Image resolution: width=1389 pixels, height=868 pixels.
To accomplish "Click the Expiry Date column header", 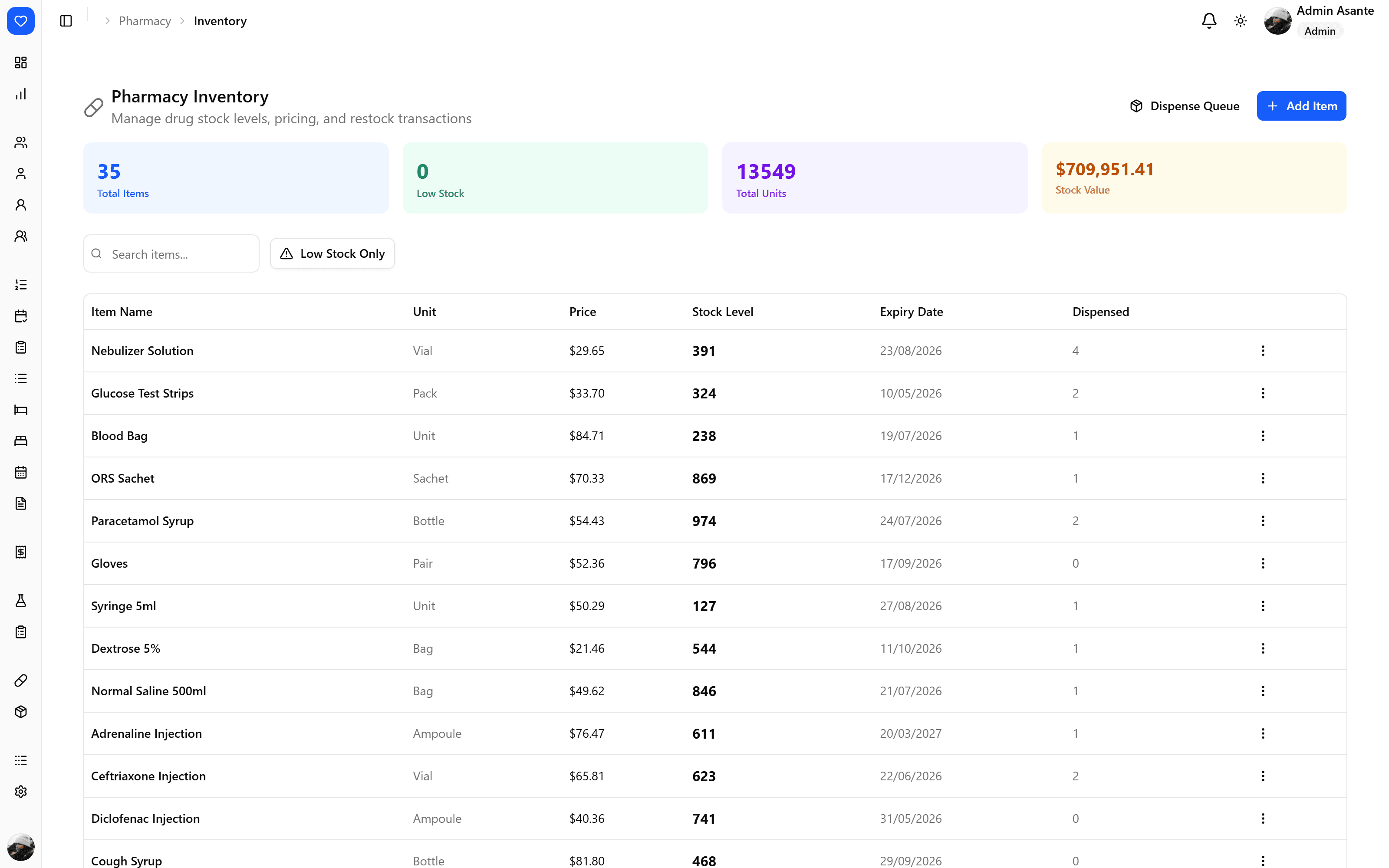I will [x=912, y=312].
